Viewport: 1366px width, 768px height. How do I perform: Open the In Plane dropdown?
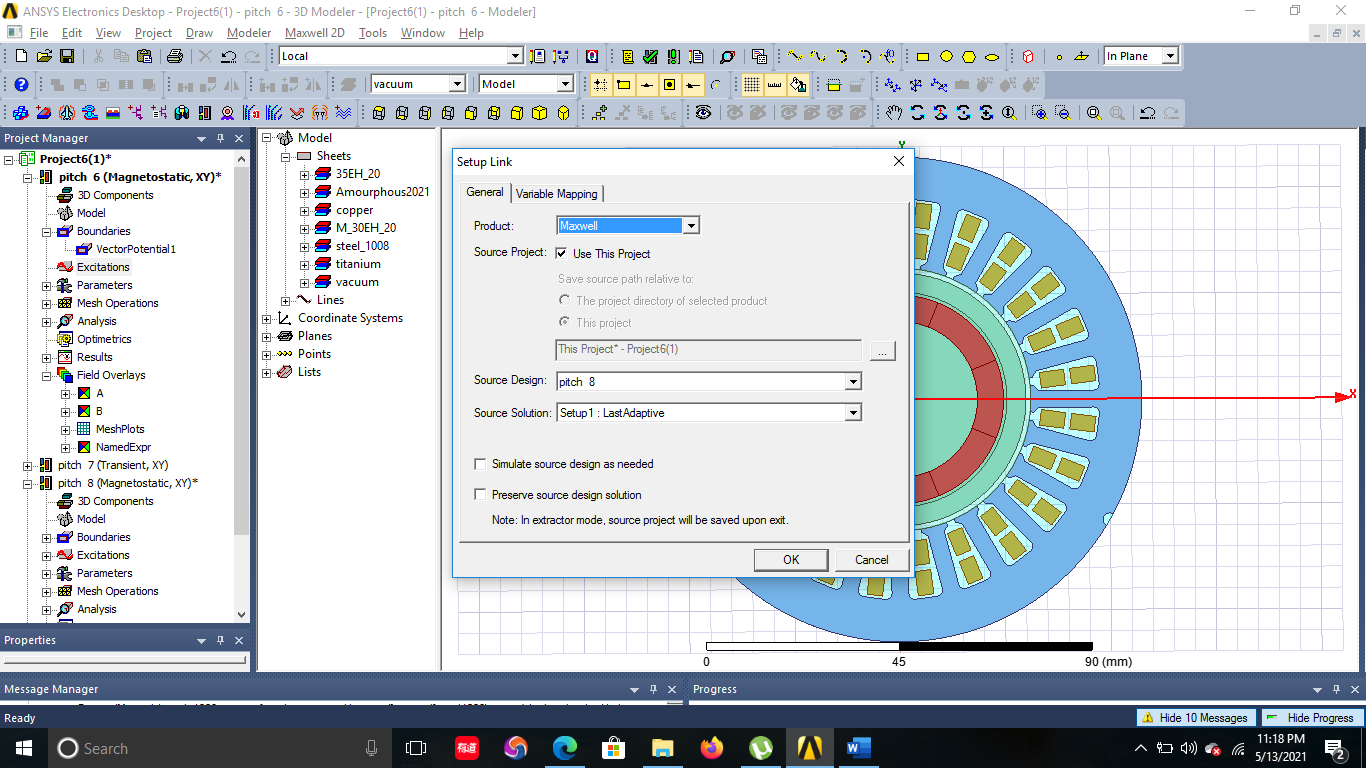pos(1170,56)
